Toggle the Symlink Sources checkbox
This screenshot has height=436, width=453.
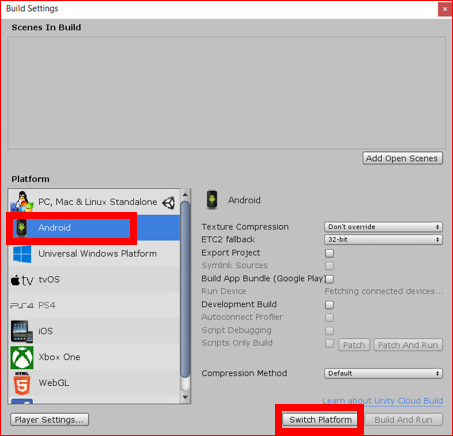329,266
